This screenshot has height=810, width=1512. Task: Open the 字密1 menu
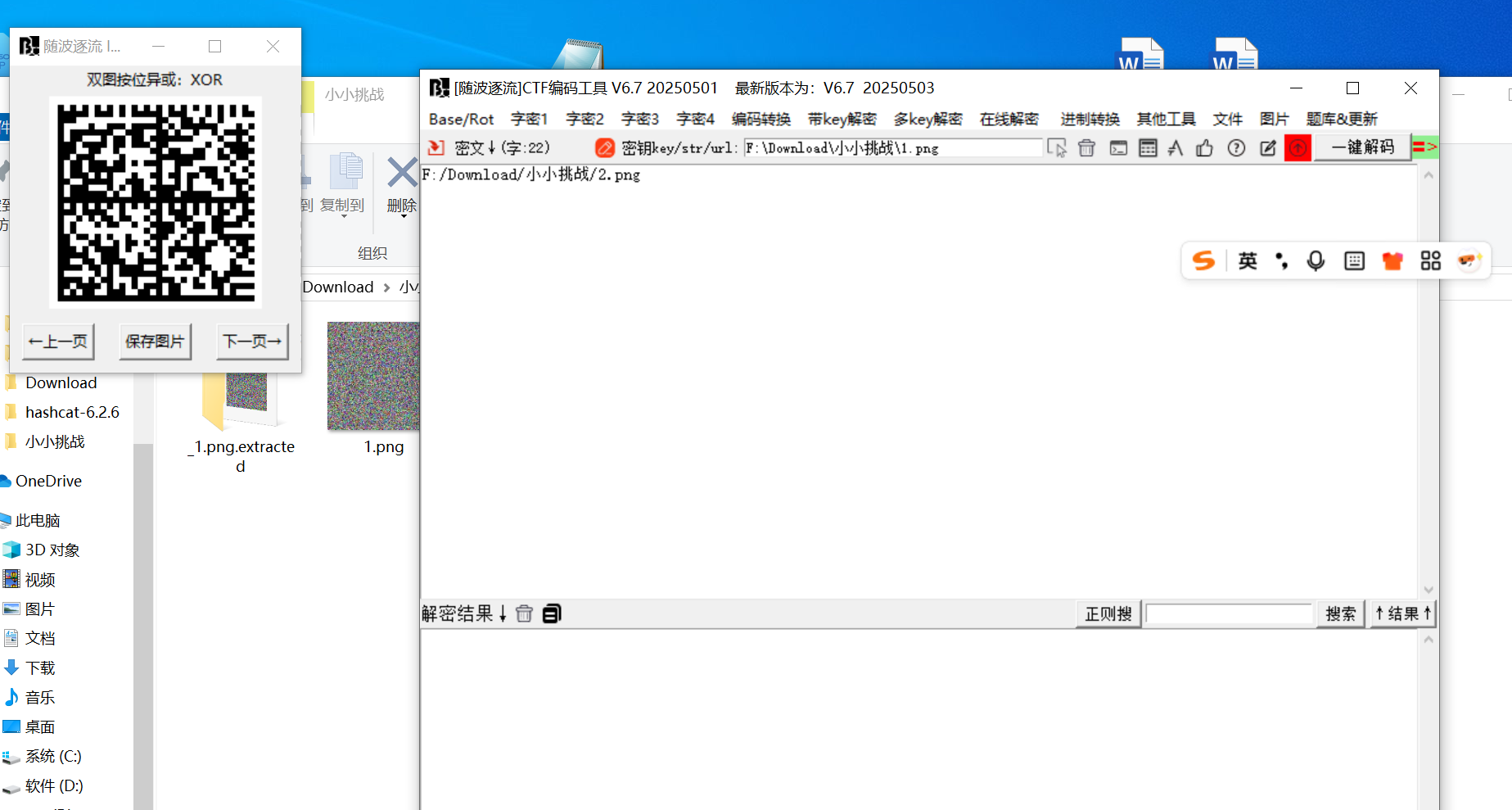click(x=529, y=120)
